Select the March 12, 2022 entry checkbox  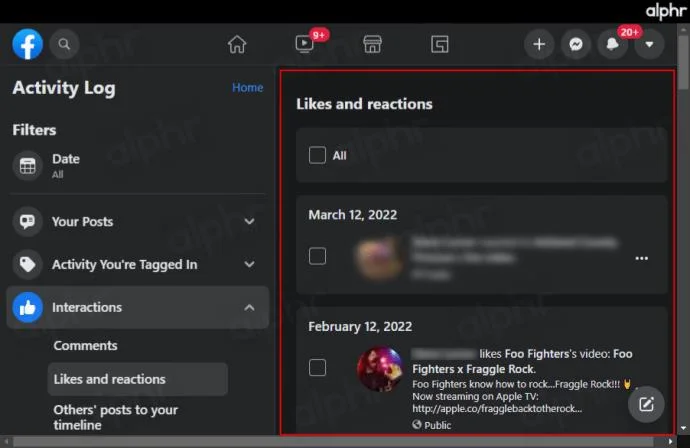coord(317,256)
